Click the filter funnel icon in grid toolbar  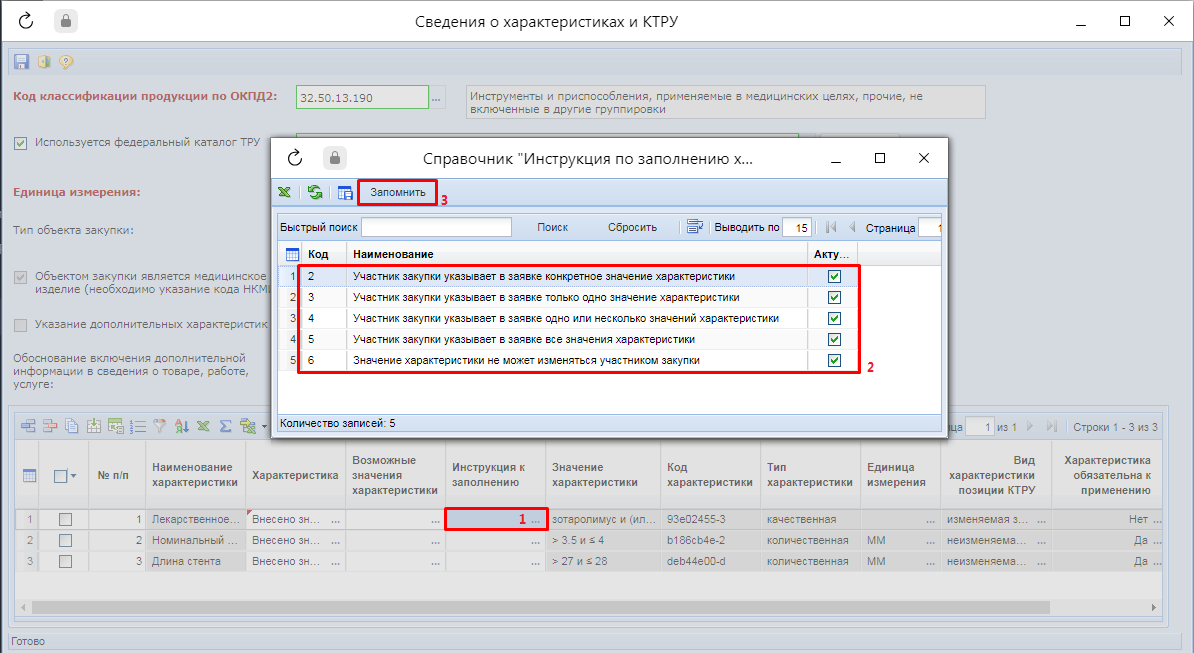(159, 426)
